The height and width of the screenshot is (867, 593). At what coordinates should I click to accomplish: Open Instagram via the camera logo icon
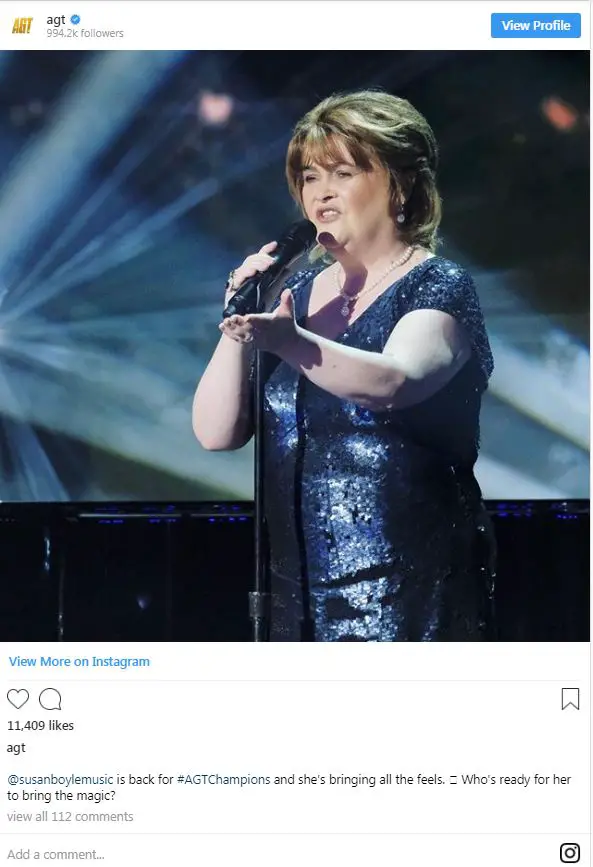[570, 852]
